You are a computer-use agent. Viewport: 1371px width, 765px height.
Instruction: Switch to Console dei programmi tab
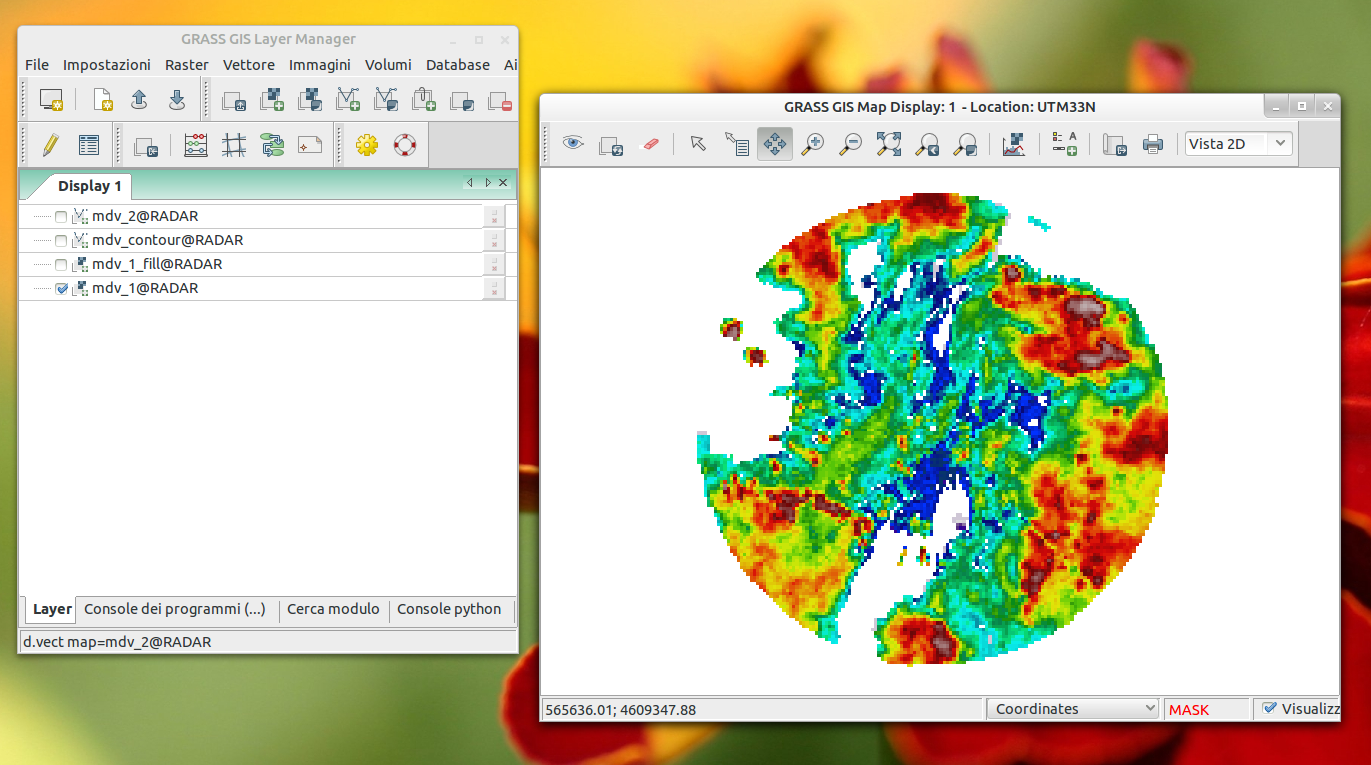(175, 609)
